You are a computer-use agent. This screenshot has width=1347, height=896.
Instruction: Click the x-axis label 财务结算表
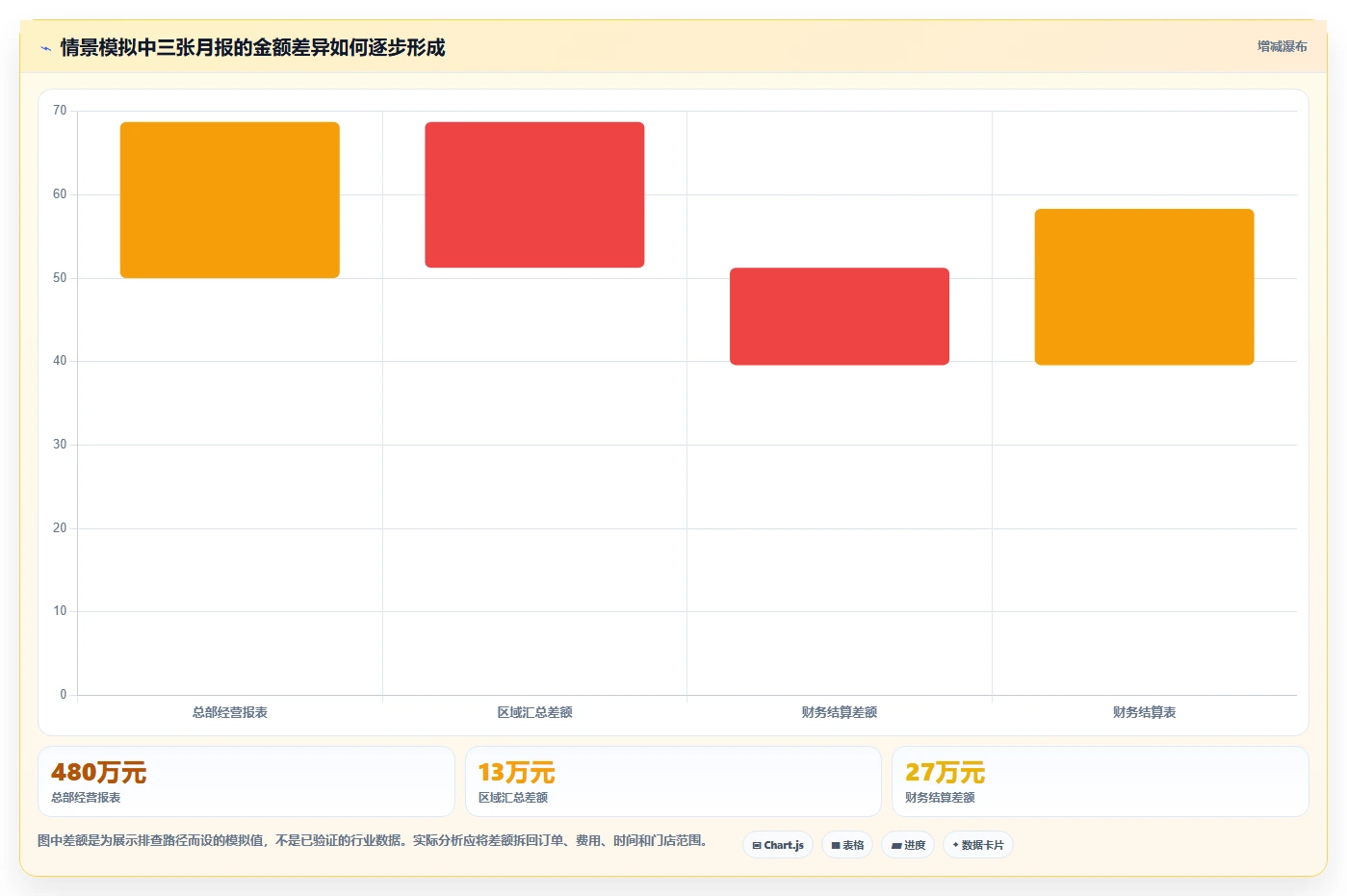(x=1144, y=712)
